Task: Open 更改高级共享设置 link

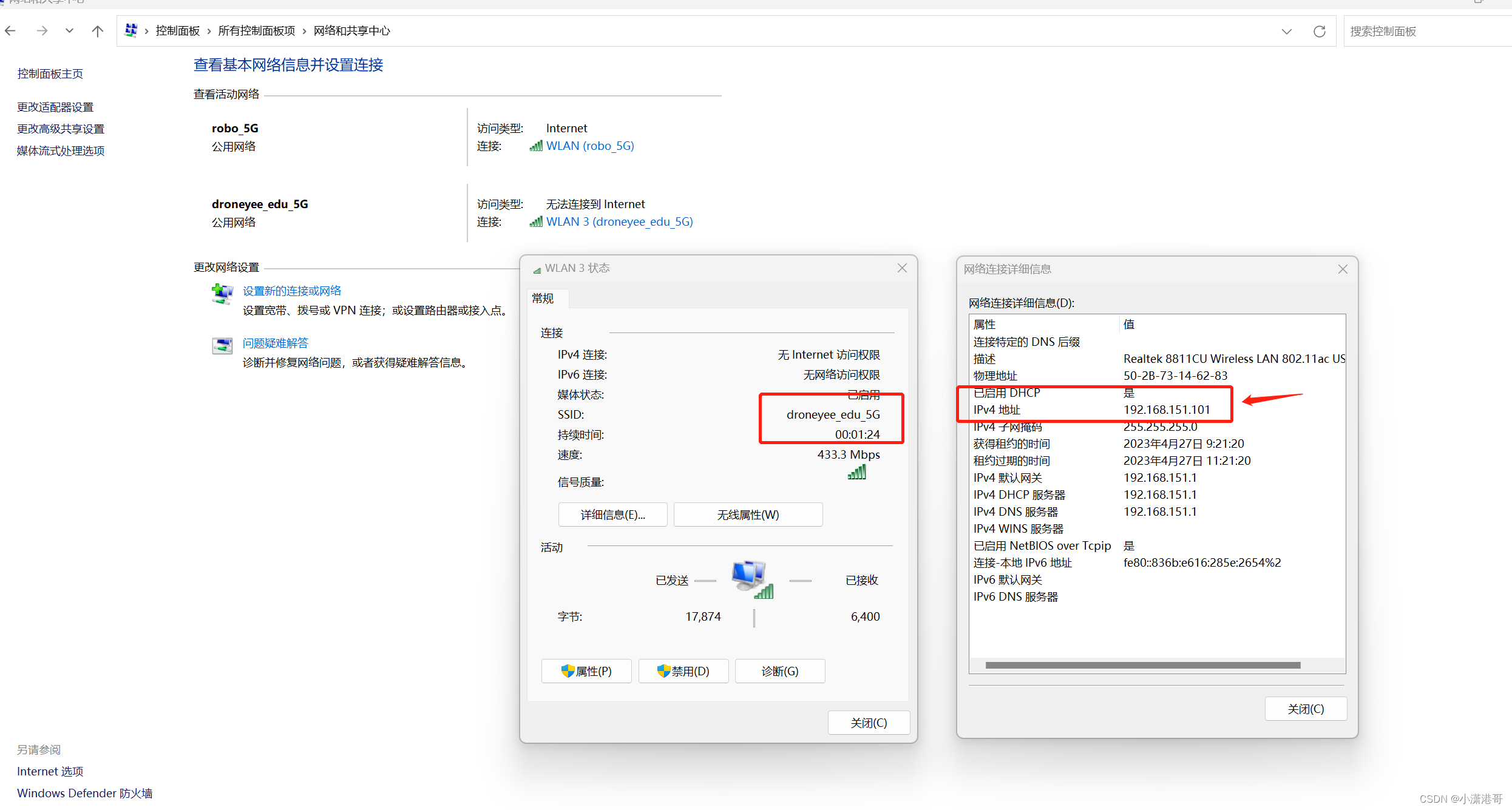Action: pyautogui.click(x=61, y=129)
